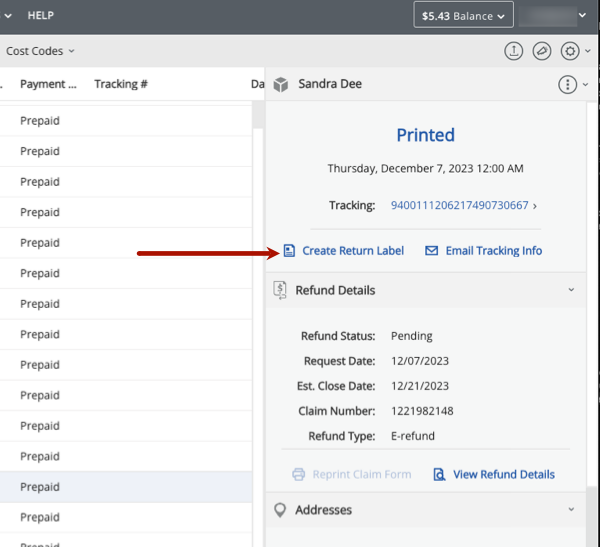Screen dimensions: 600x547
Task: Click the upload icon in top toolbar
Action: (x=514, y=51)
